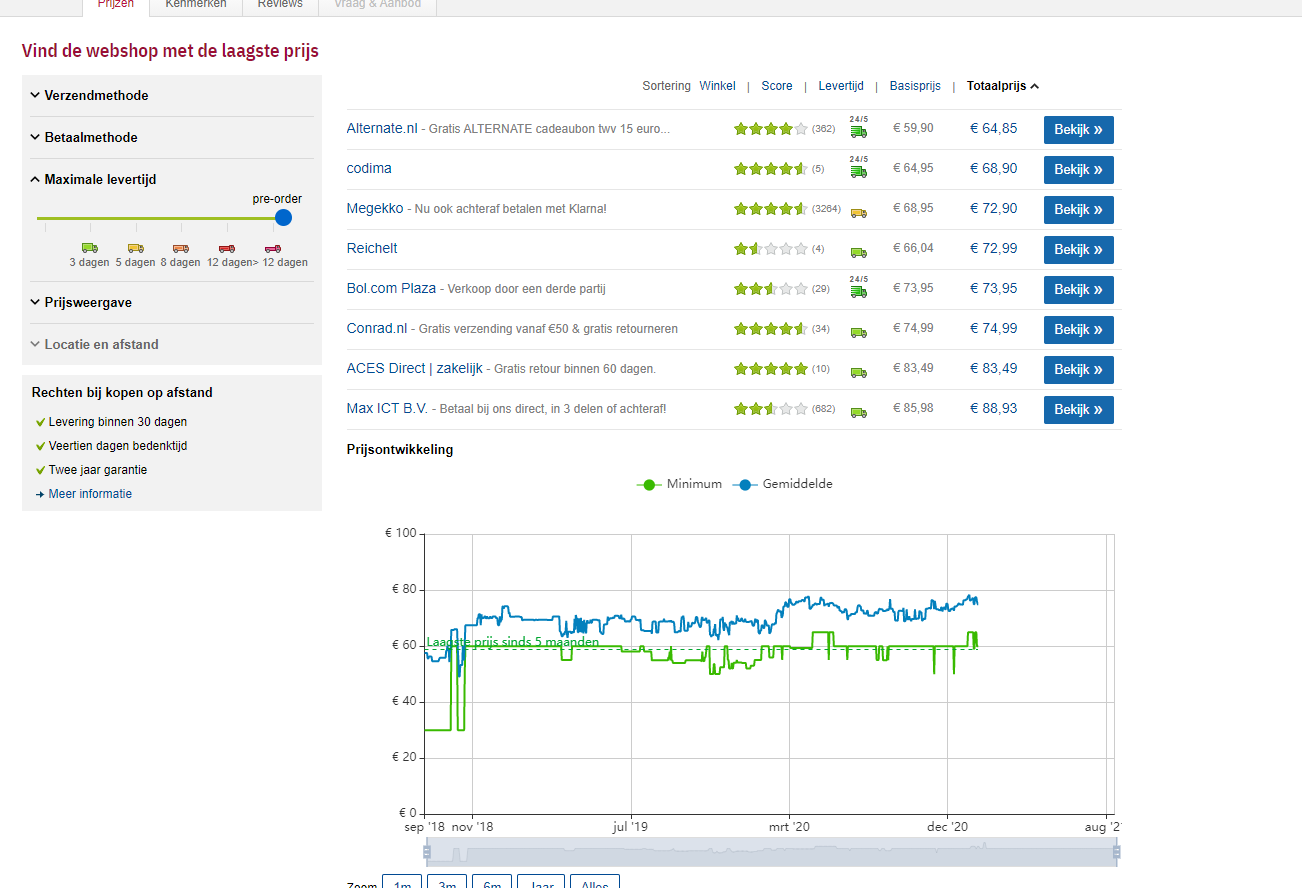Expand the Verzendmethode filter section
1302x888 pixels.
point(96,96)
